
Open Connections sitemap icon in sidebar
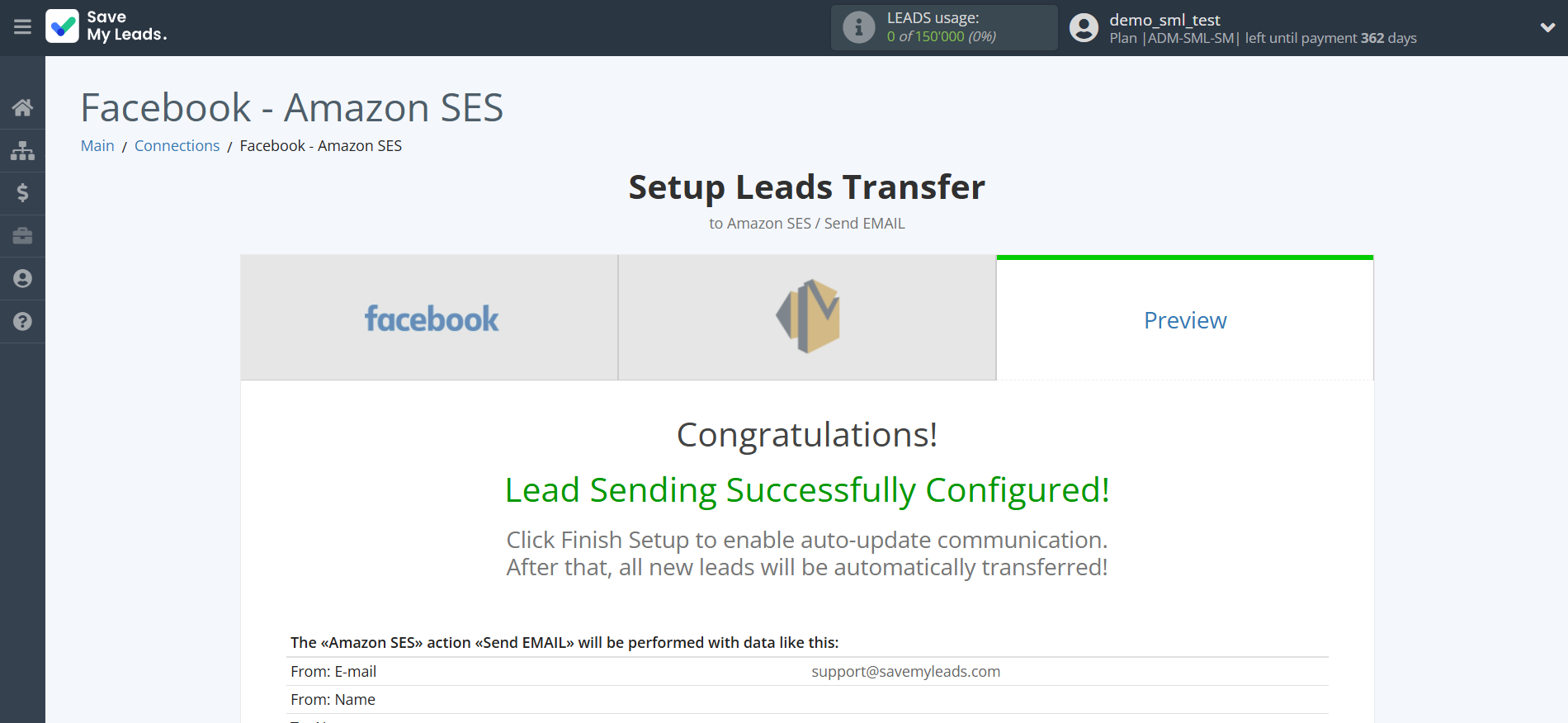click(22, 150)
